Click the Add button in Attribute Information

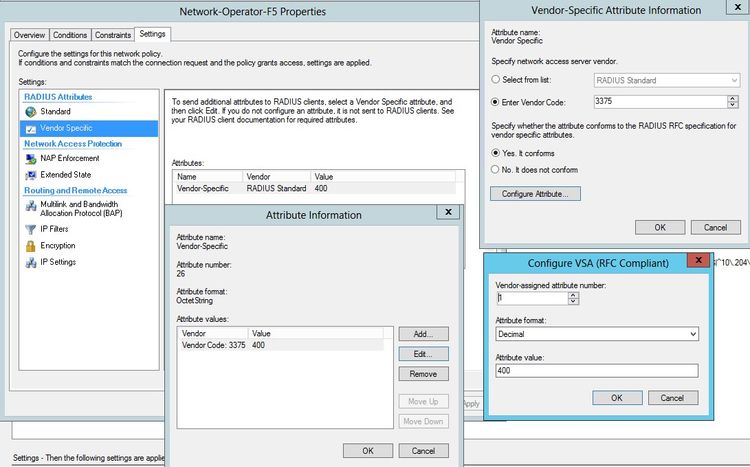pos(423,334)
